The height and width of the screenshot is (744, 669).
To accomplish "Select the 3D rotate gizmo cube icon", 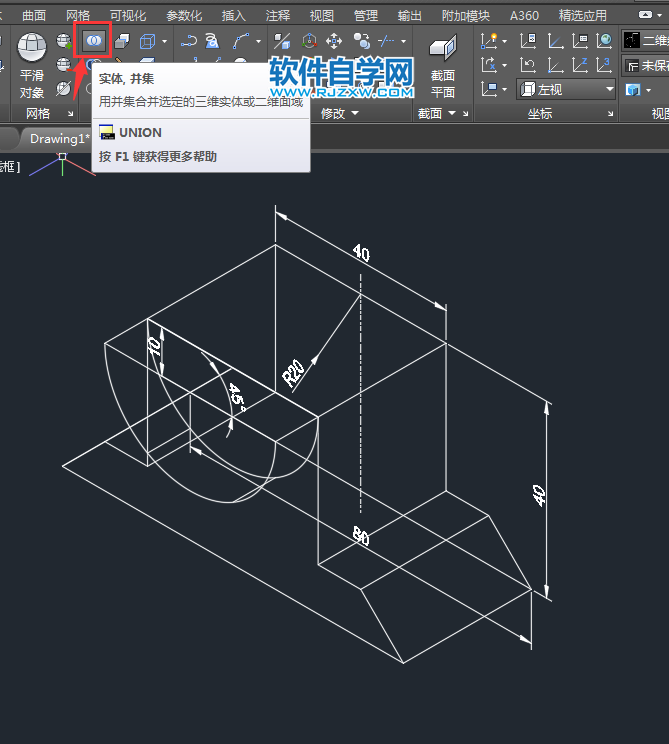I will coord(309,41).
